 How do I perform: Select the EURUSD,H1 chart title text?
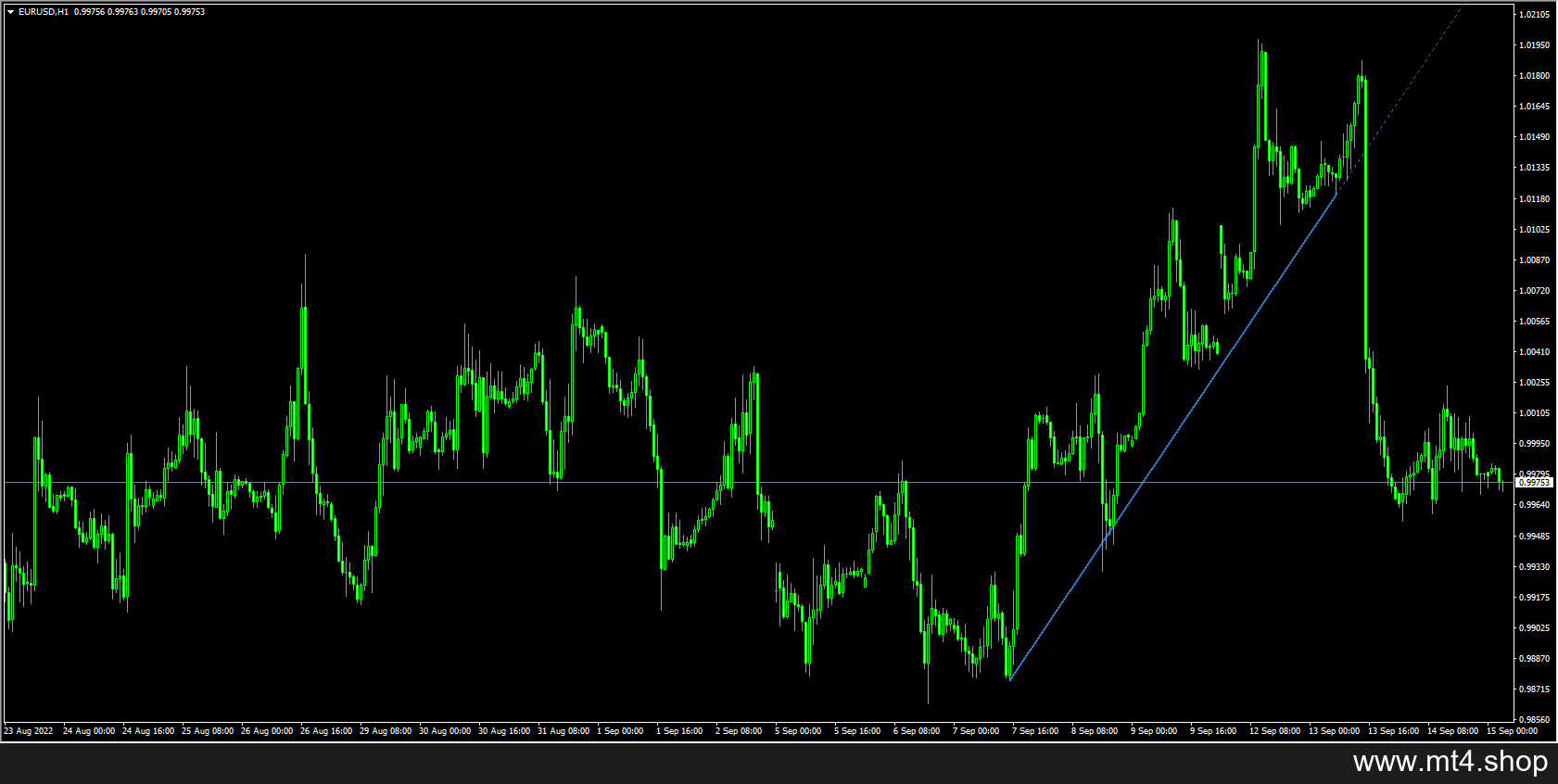coord(44,12)
